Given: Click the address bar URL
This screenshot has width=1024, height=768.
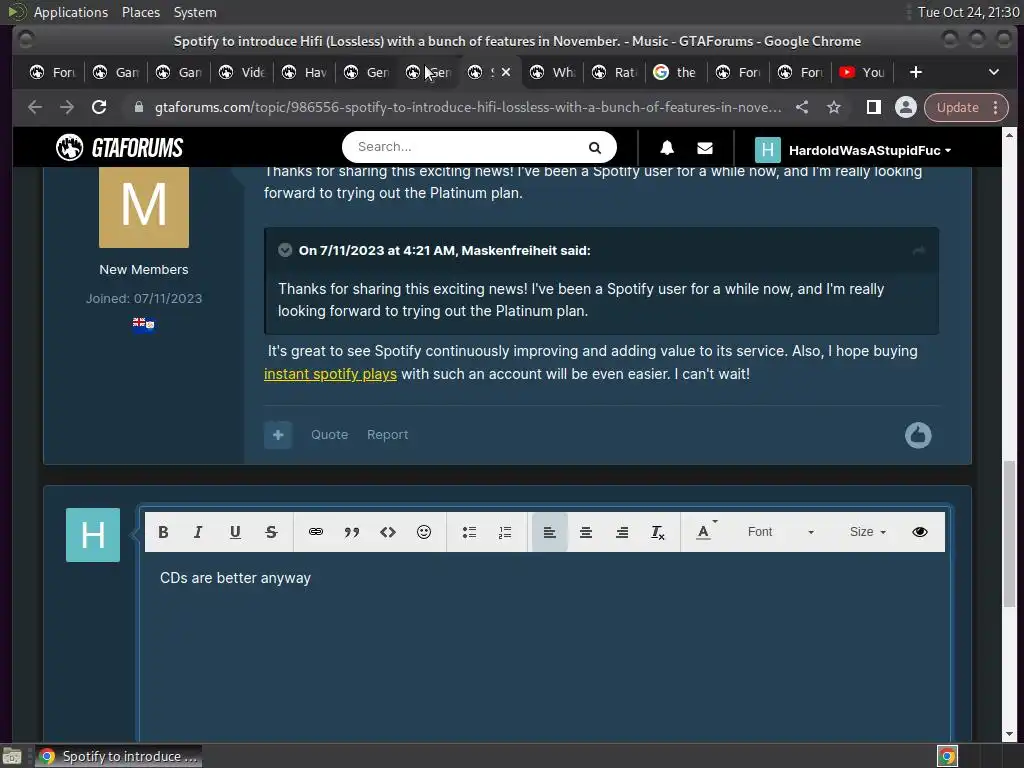Looking at the screenshot, I should pyautogui.click(x=468, y=107).
